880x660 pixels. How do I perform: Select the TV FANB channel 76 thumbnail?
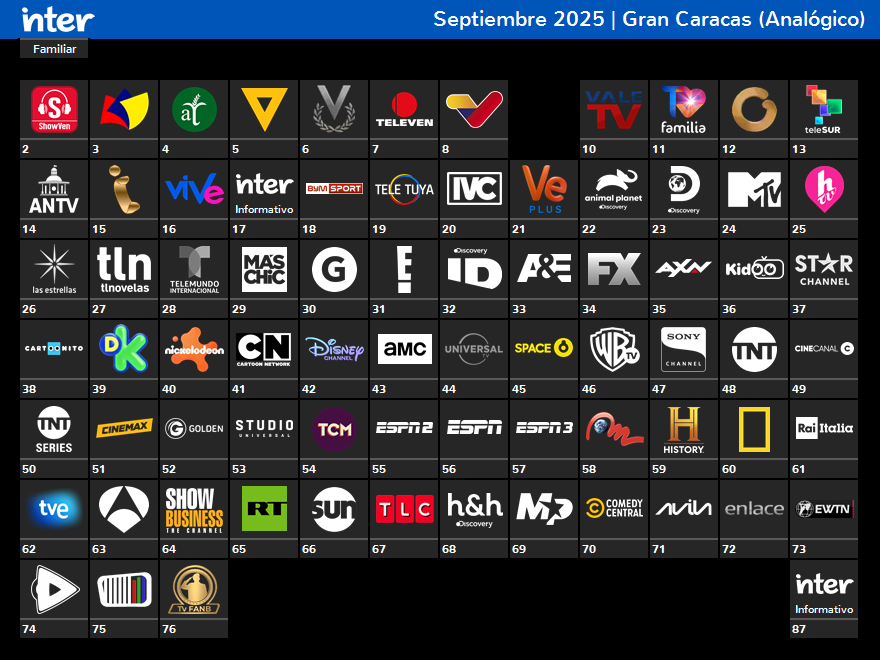point(194,589)
